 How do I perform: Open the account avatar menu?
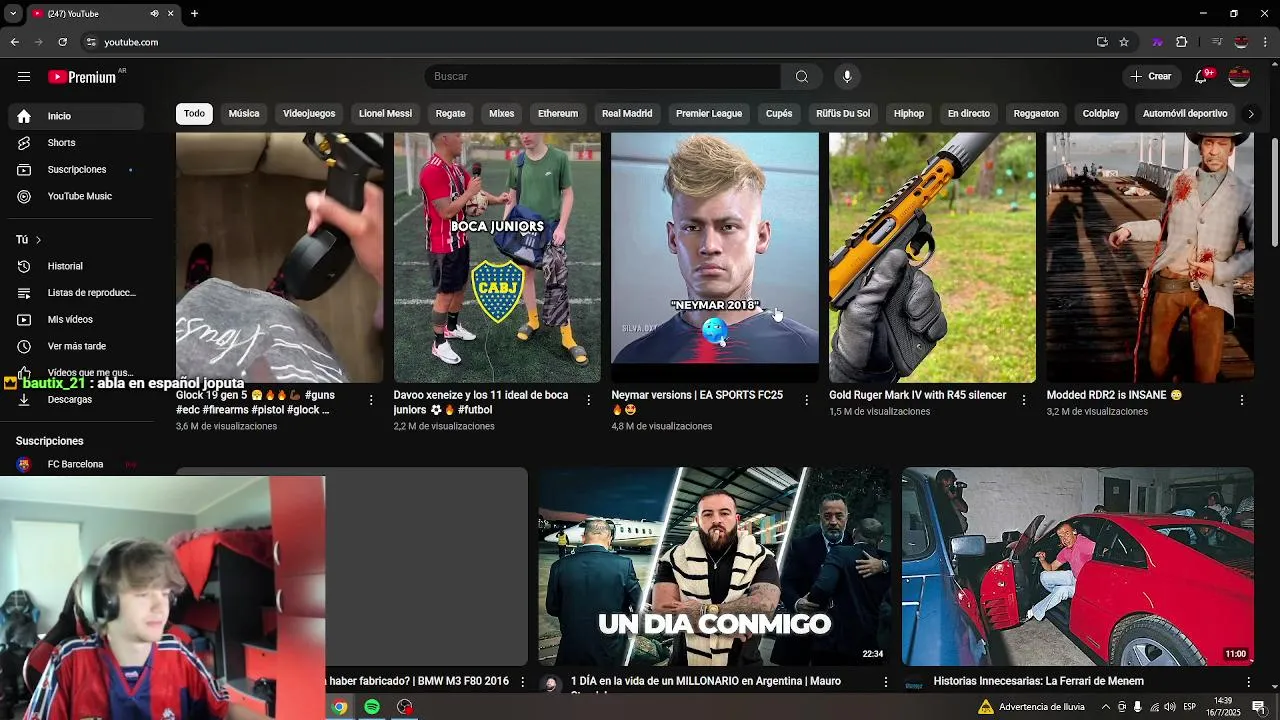1239,77
